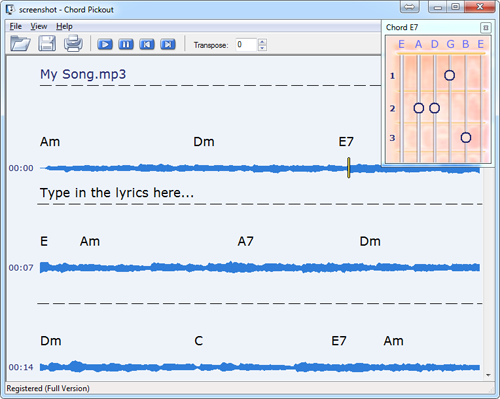Select the Dm chord at 00:14
500x399 pixels.
tap(51, 341)
